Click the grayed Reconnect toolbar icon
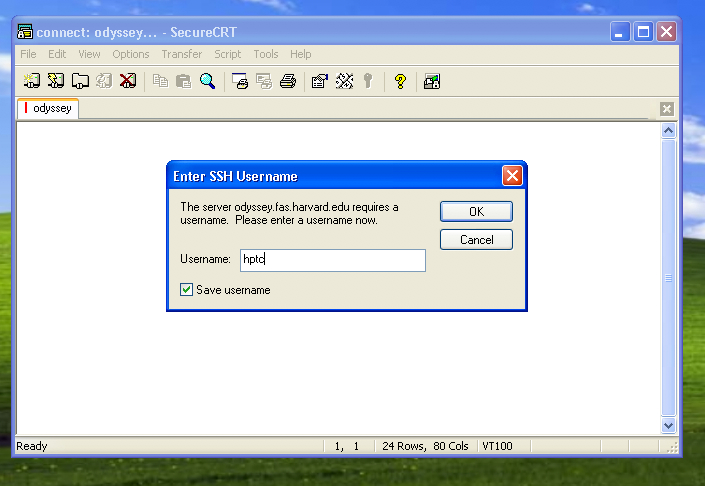Image resolution: width=705 pixels, height=486 pixels. 104,81
